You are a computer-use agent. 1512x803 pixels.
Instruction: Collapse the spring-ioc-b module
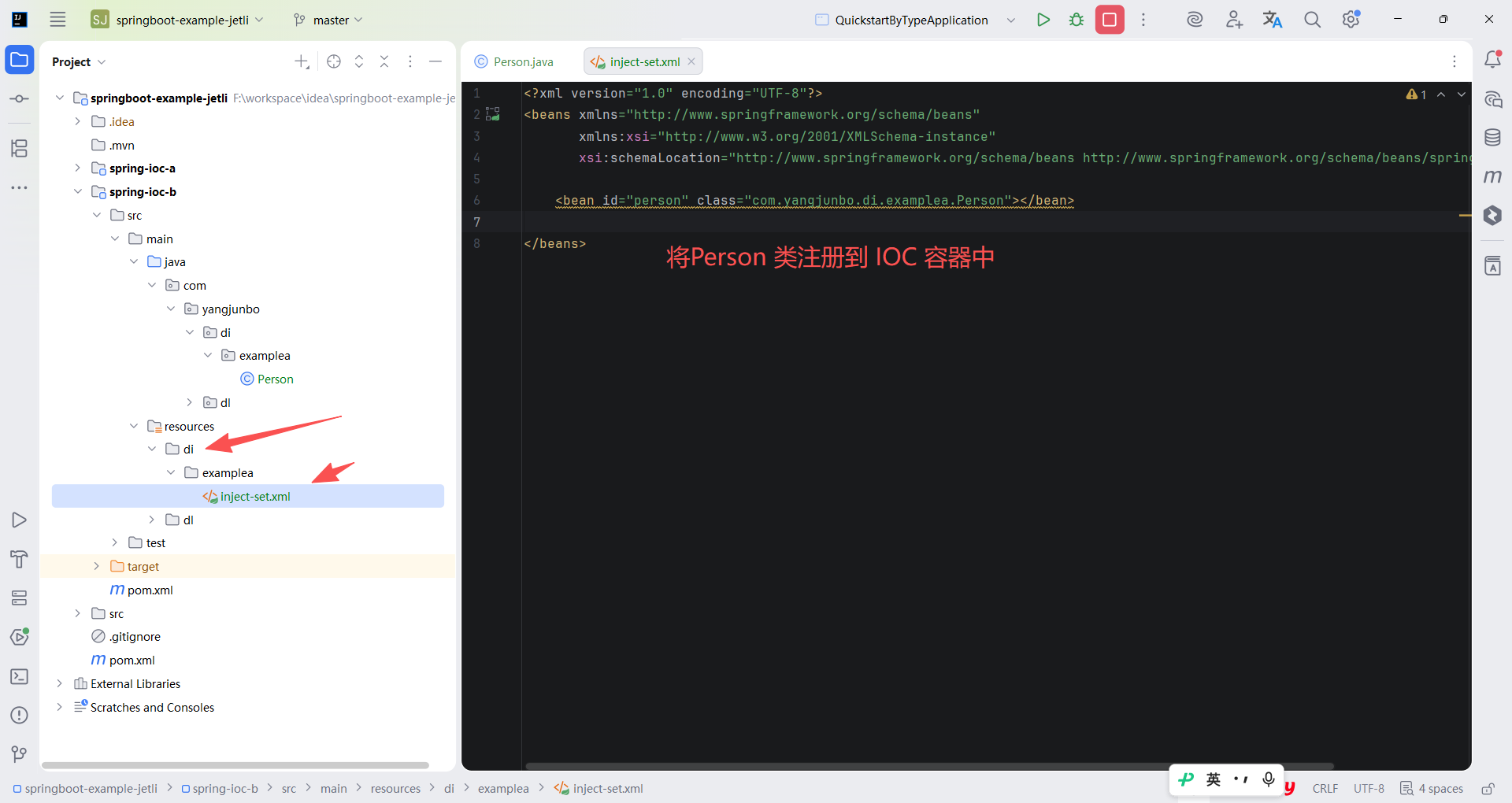[x=77, y=191]
